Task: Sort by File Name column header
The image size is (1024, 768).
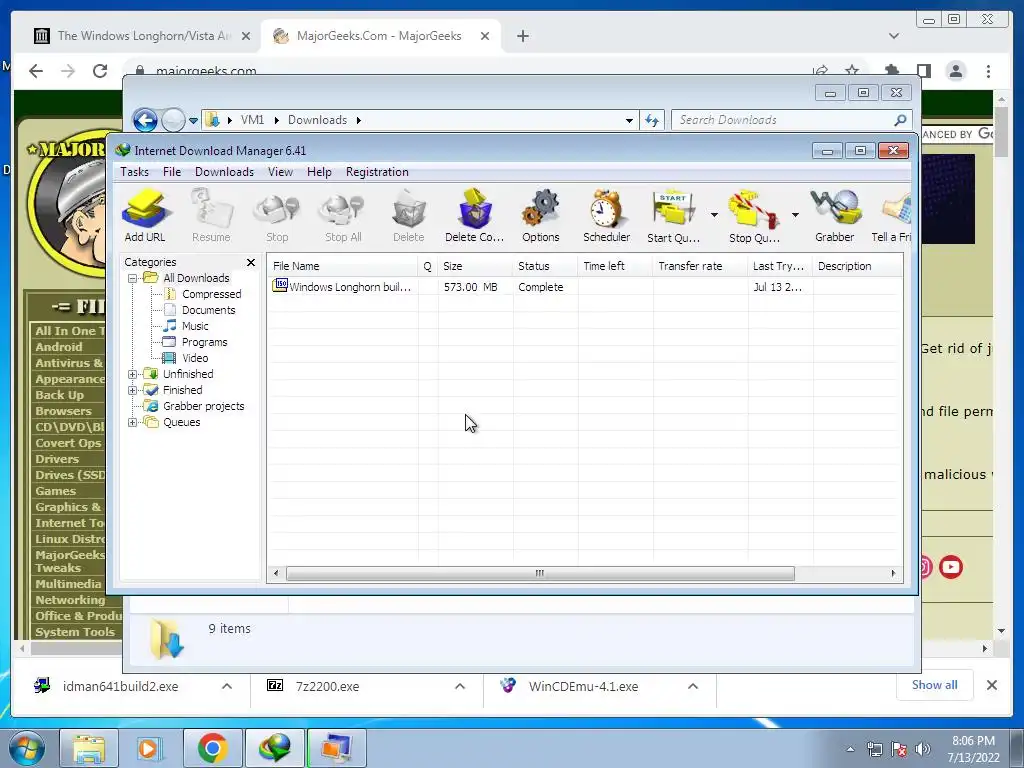Action: 343,266
